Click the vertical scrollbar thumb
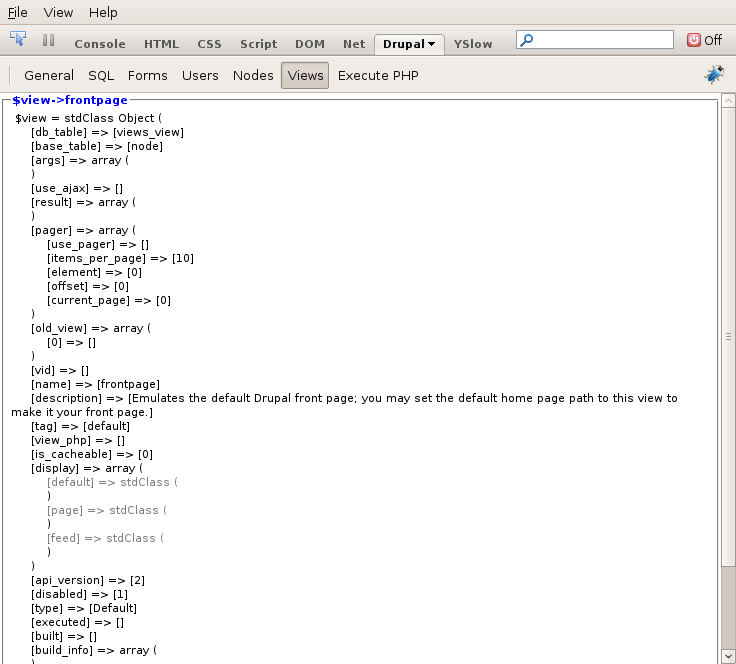The width and height of the screenshot is (736, 664). tap(728, 337)
